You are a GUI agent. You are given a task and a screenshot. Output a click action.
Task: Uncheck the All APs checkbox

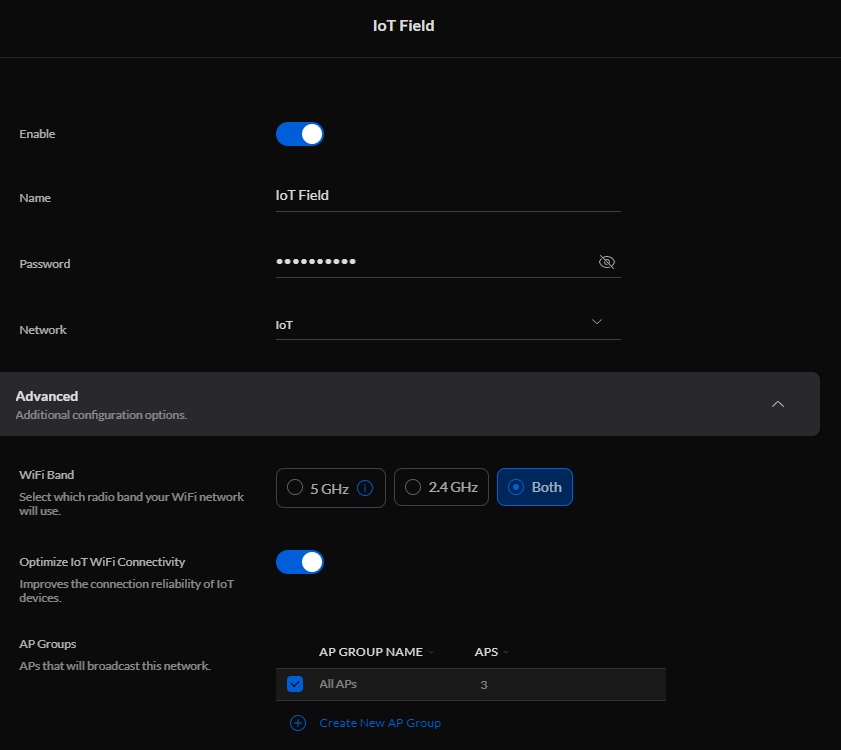click(x=295, y=684)
